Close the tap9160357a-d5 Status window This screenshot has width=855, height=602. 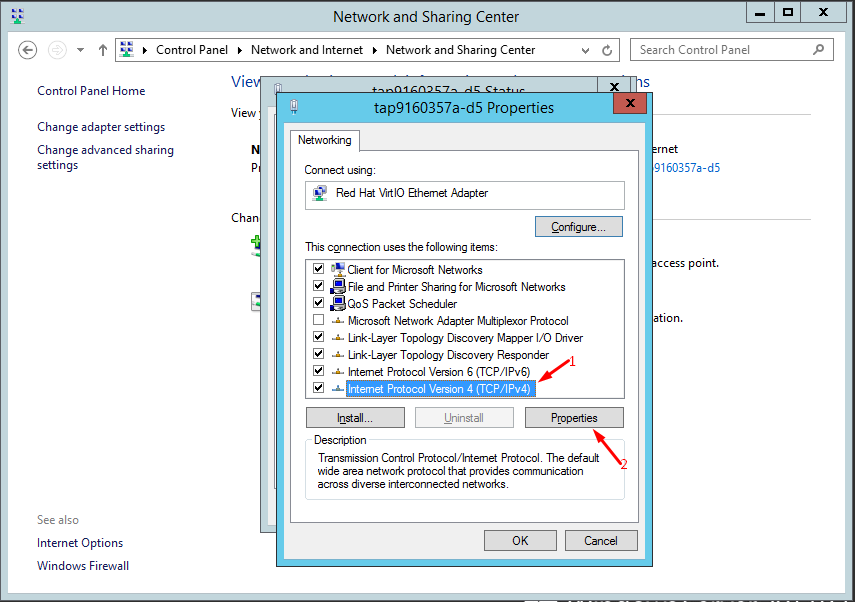[614, 87]
